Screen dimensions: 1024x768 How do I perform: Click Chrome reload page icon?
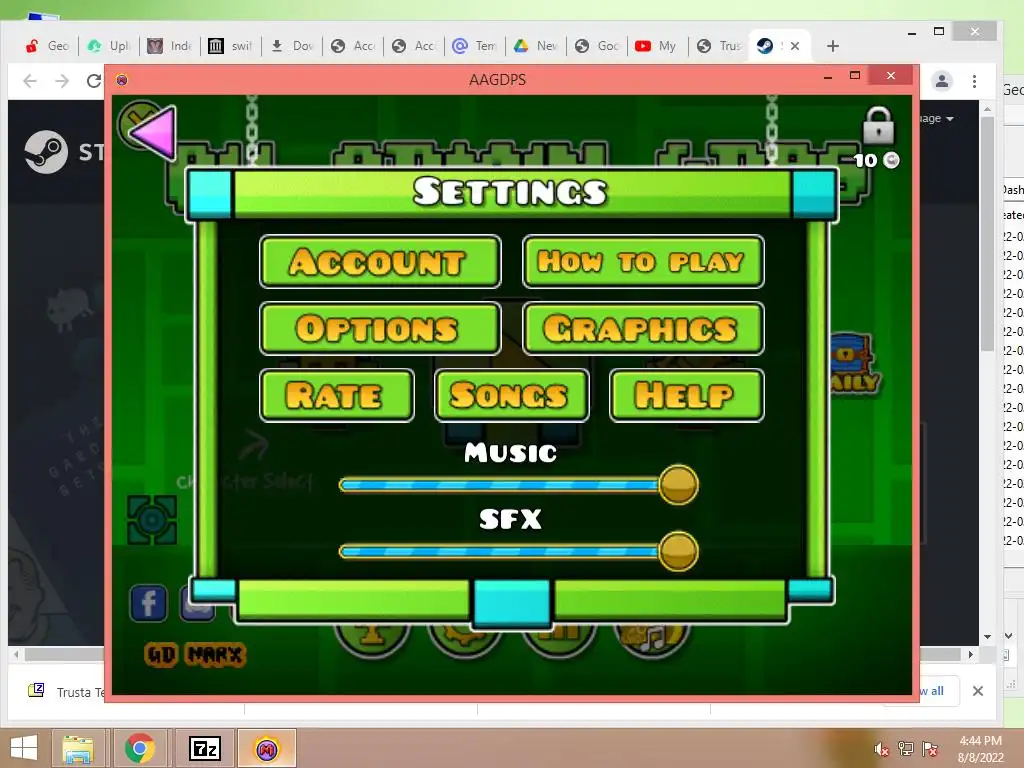[x=94, y=81]
